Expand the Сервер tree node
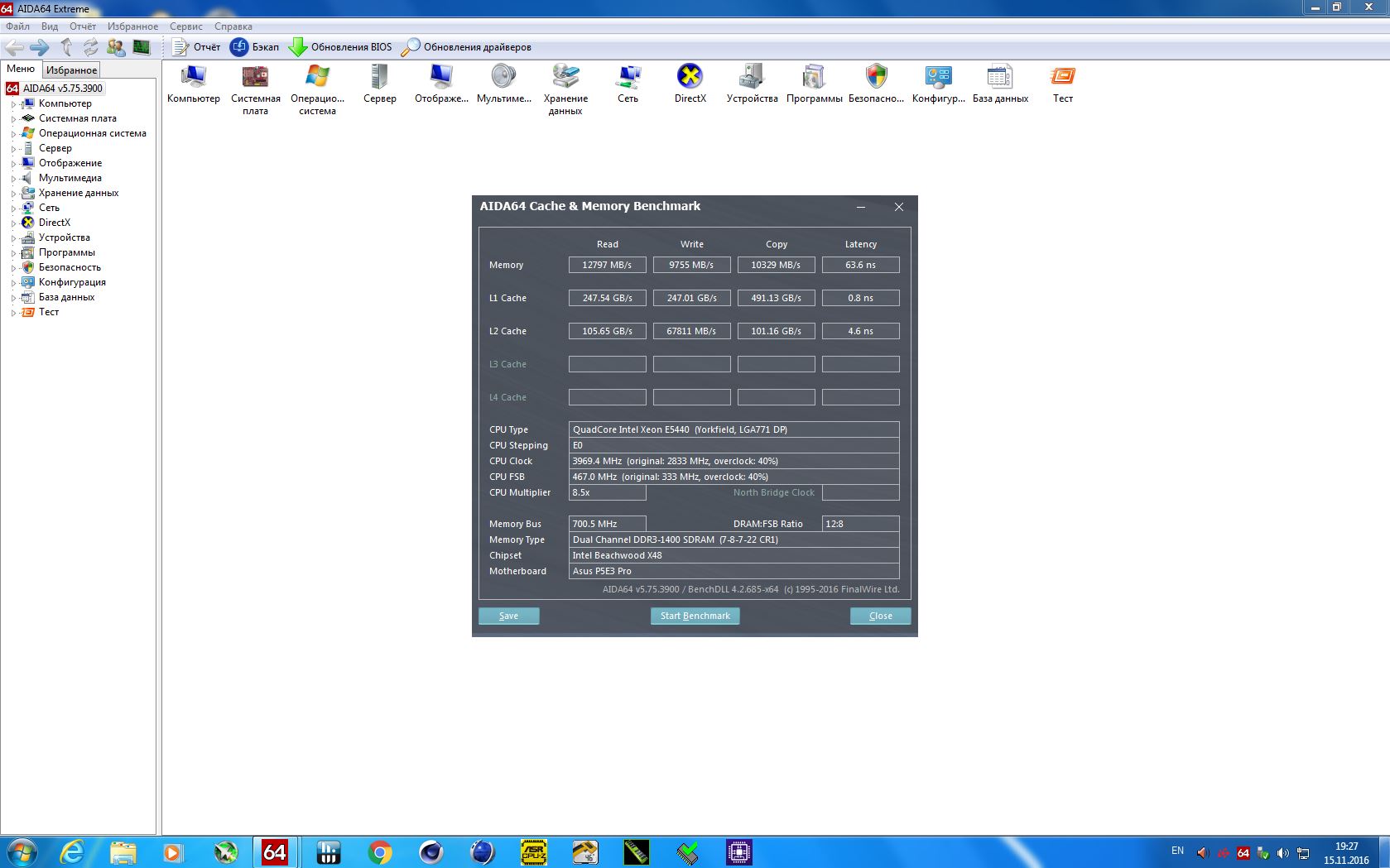This screenshot has width=1390, height=868. point(13,149)
